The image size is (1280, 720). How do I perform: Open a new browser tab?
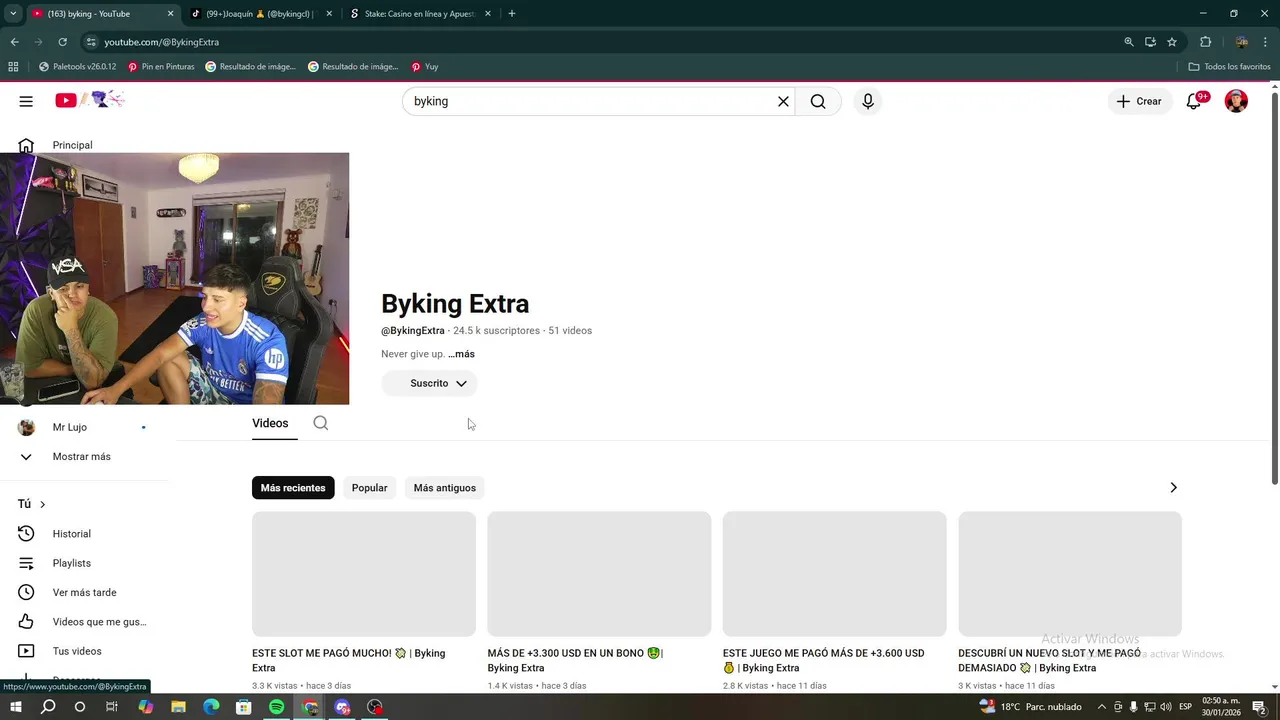(x=512, y=14)
